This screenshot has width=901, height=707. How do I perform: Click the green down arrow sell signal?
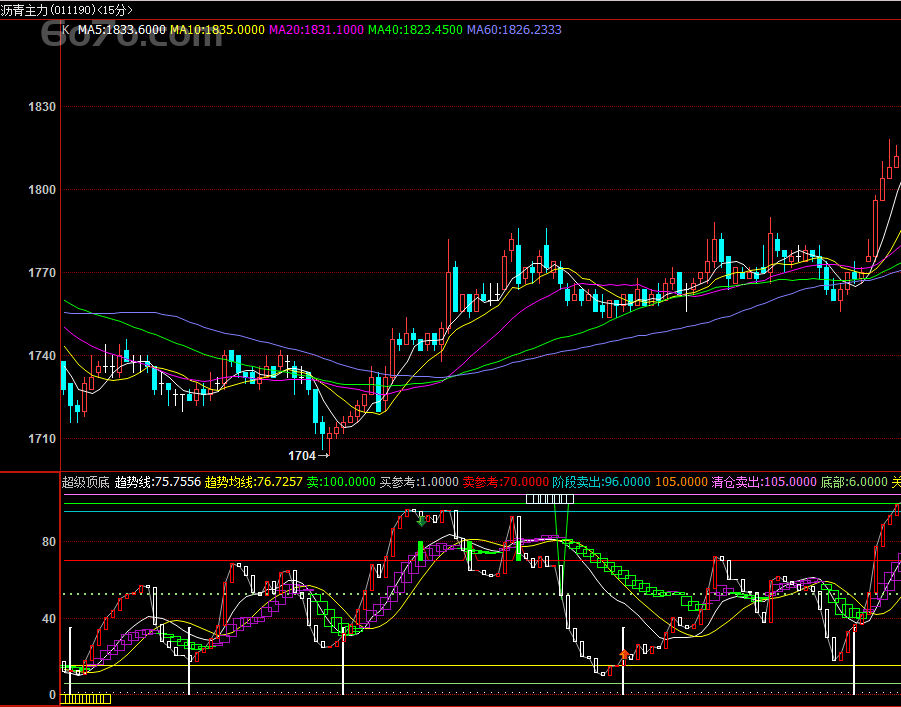421,519
